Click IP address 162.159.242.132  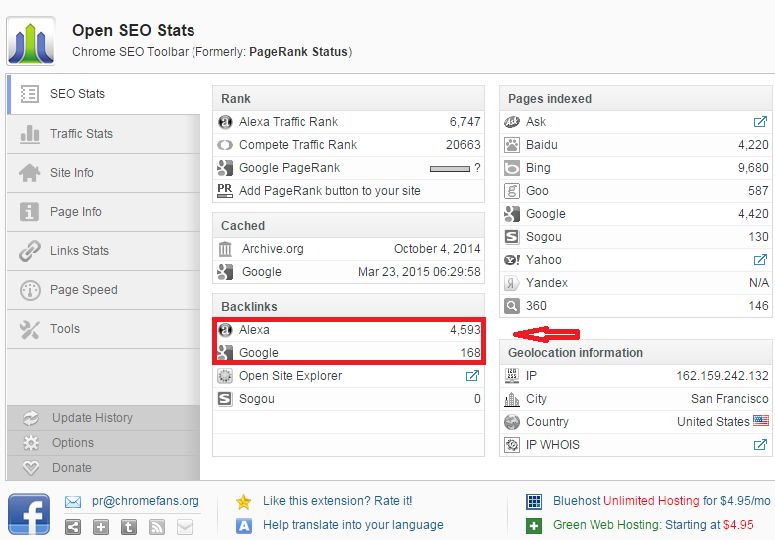click(723, 376)
